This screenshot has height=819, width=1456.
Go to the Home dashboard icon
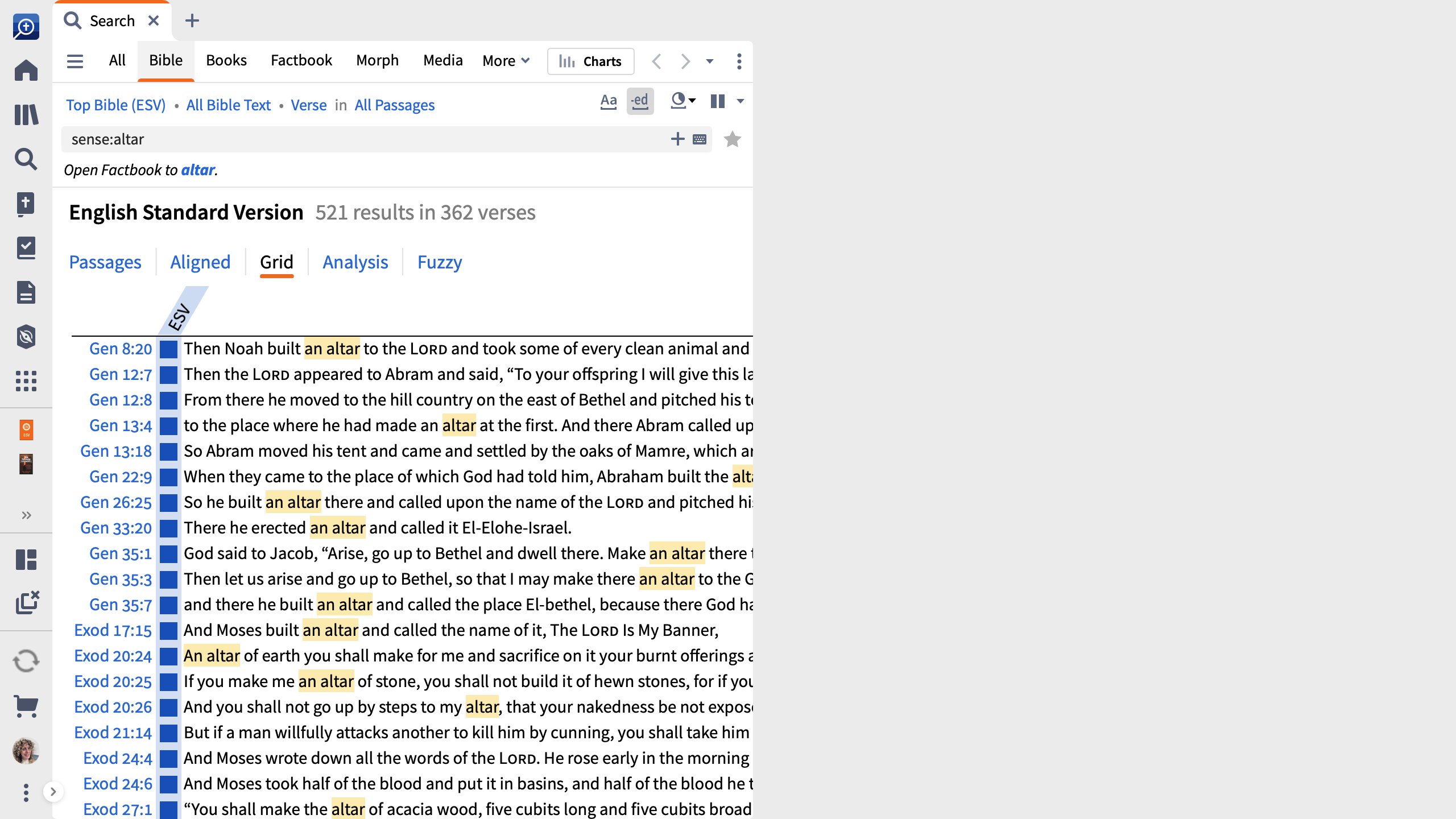26,71
